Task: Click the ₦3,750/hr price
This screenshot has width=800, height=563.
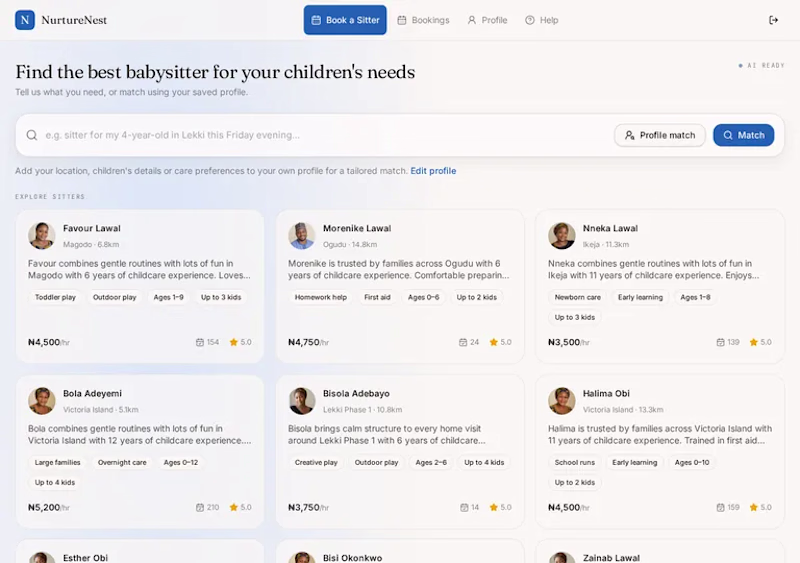Action: coord(308,507)
